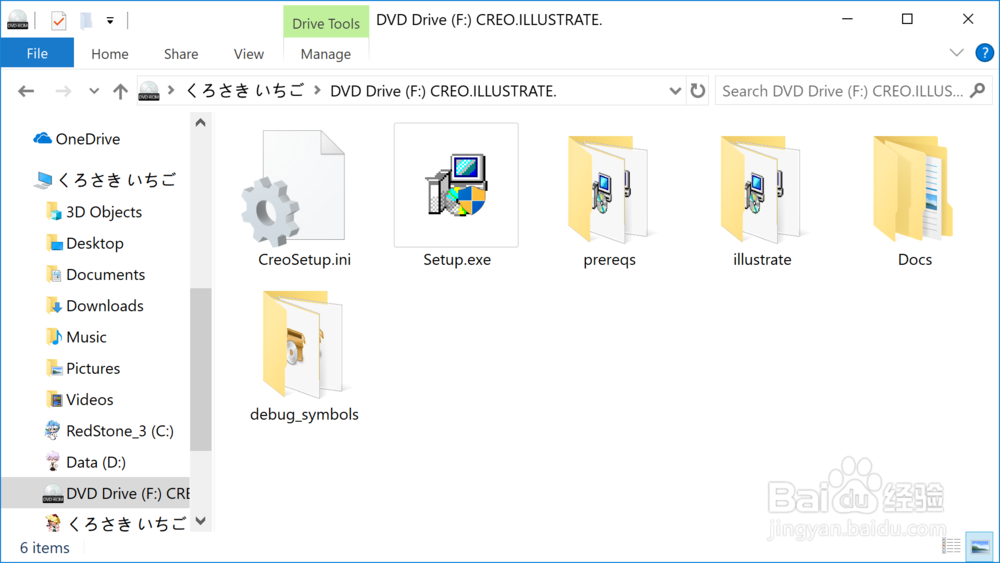Switch to large icons view layout
Viewport: 1000px width, 563px height.
tap(979, 546)
